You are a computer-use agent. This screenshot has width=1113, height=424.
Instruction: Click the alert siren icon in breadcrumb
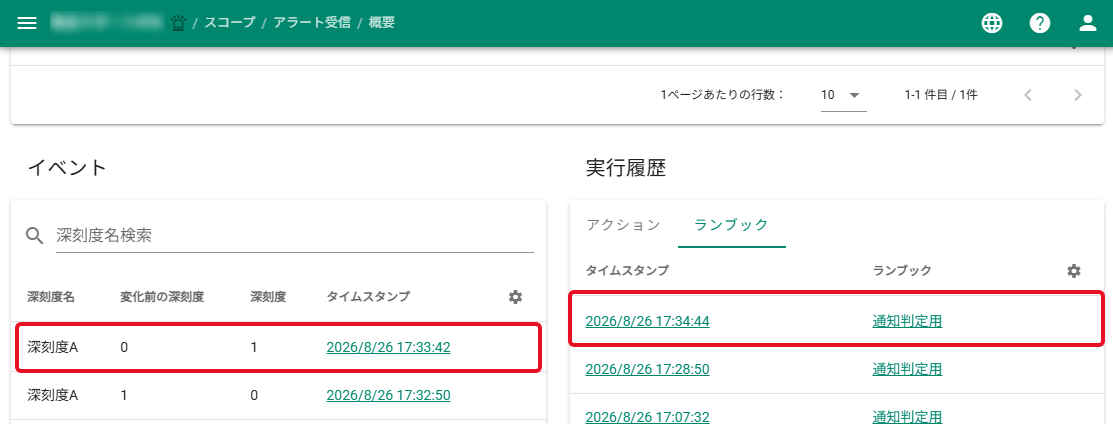click(177, 23)
